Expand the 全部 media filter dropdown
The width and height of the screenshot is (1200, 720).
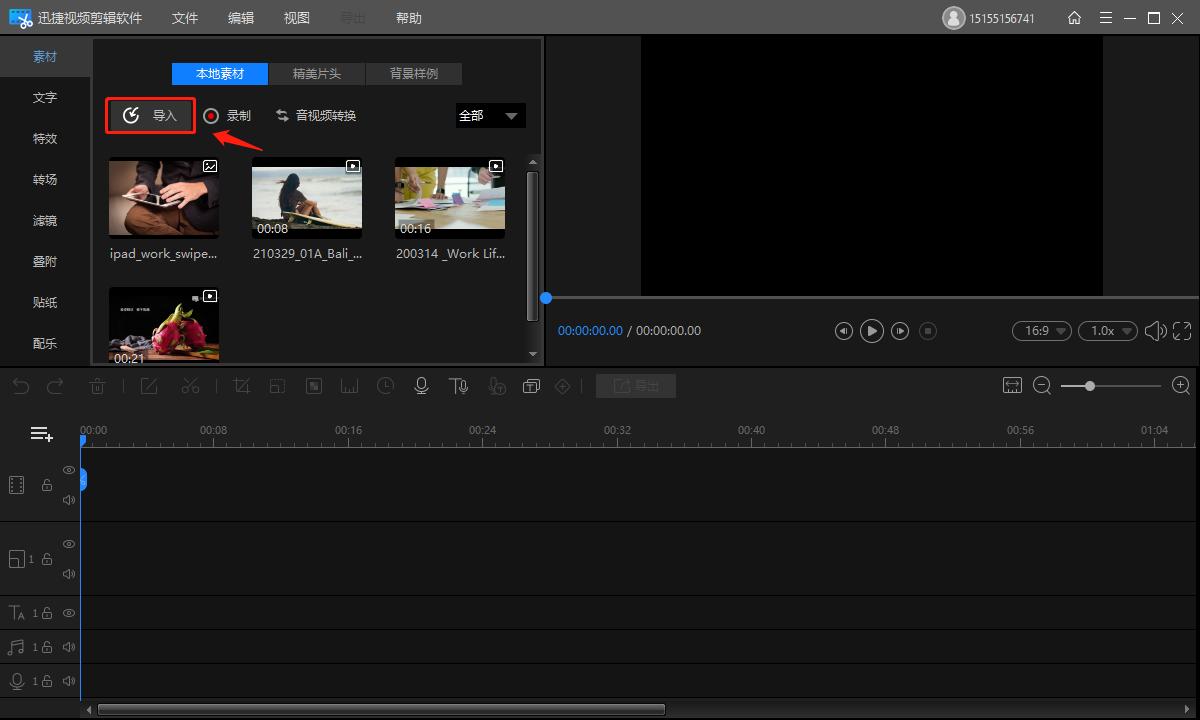[490, 116]
